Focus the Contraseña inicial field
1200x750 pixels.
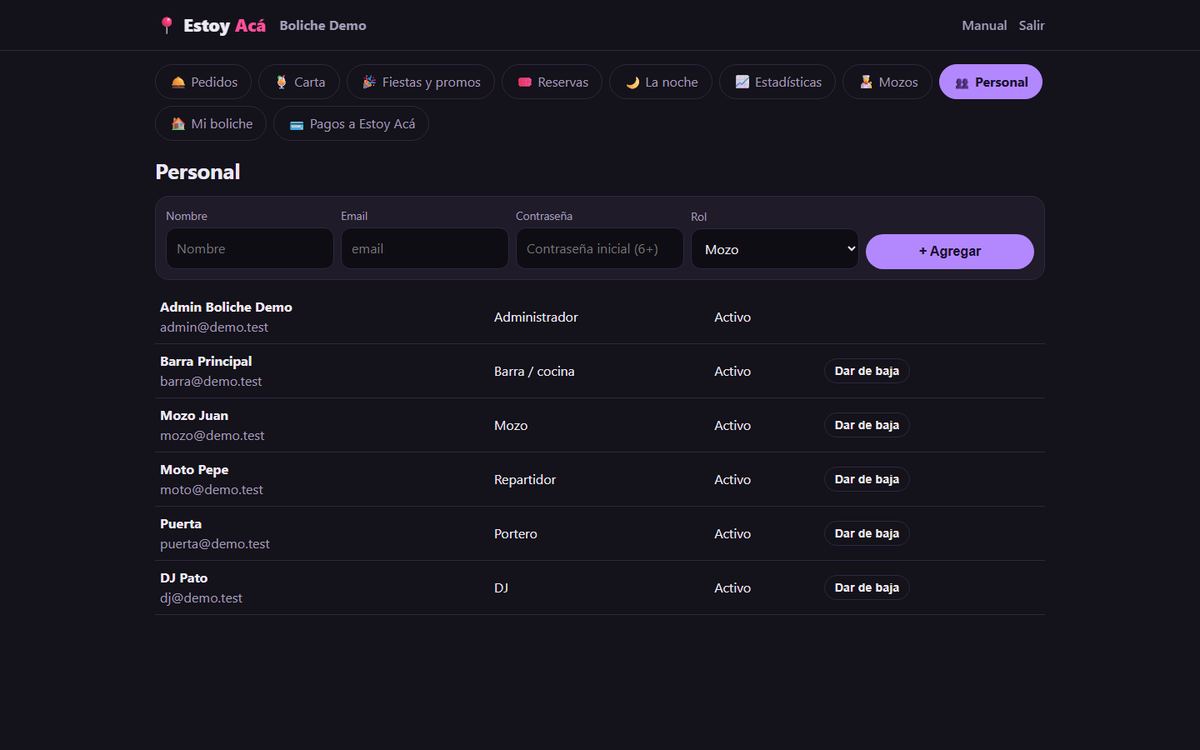click(x=600, y=249)
